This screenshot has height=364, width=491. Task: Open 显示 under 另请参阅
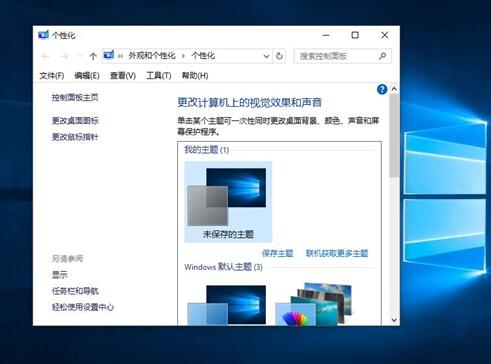click(60, 275)
